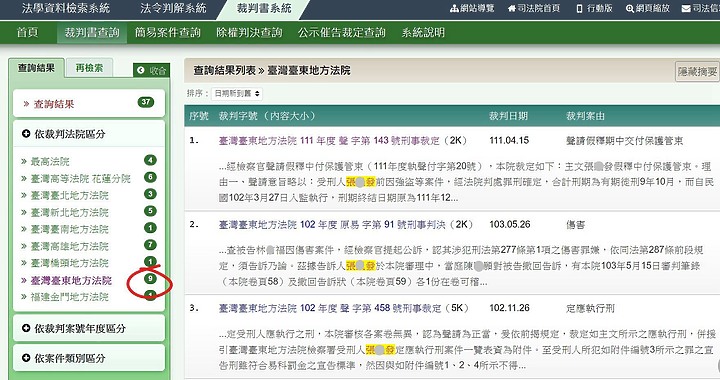
Task: Open 除權判決查詢 menu item
Action: [x=249, y=32]
